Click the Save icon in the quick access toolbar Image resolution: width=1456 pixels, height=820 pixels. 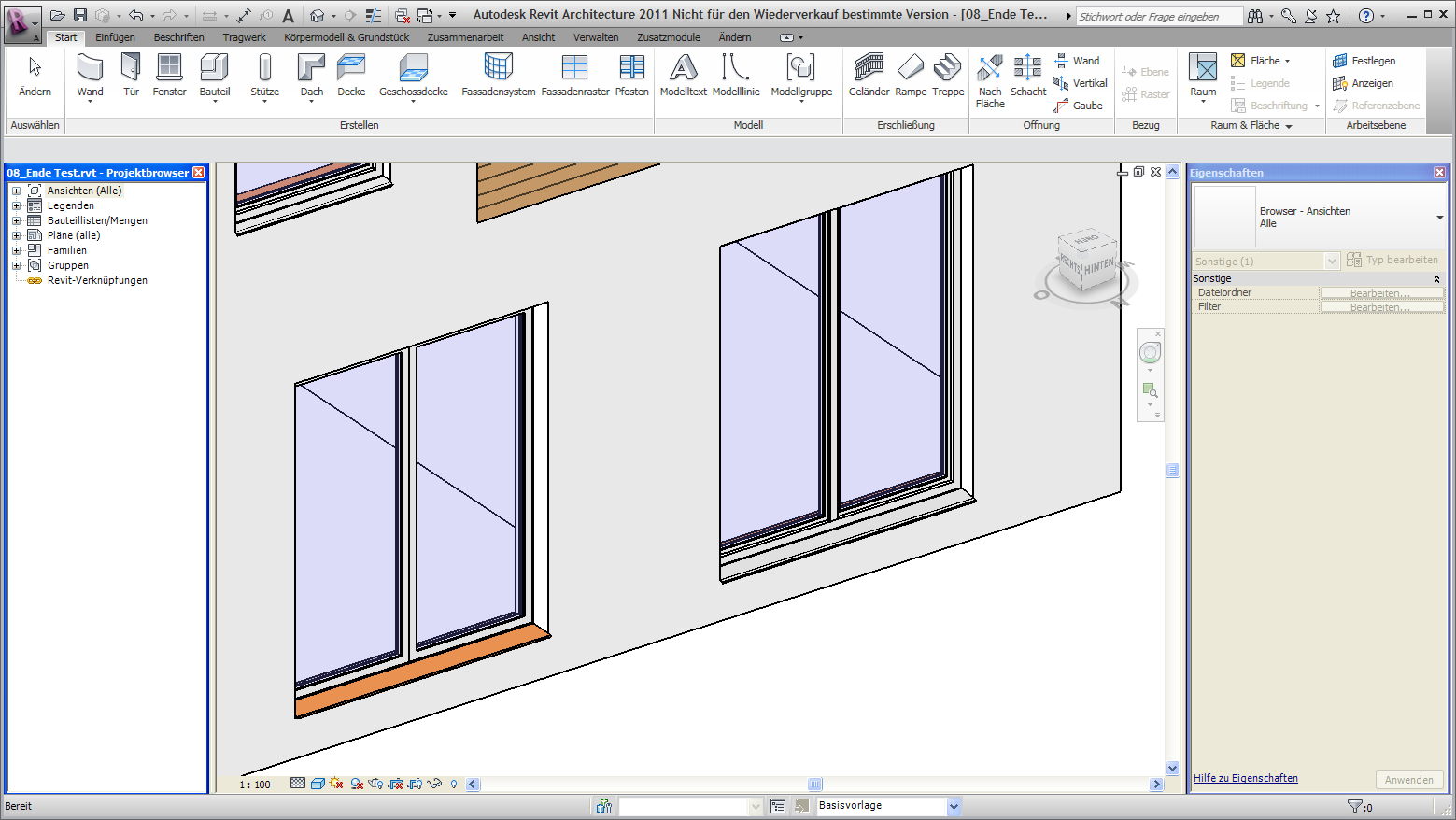click(x=80, y=14)
